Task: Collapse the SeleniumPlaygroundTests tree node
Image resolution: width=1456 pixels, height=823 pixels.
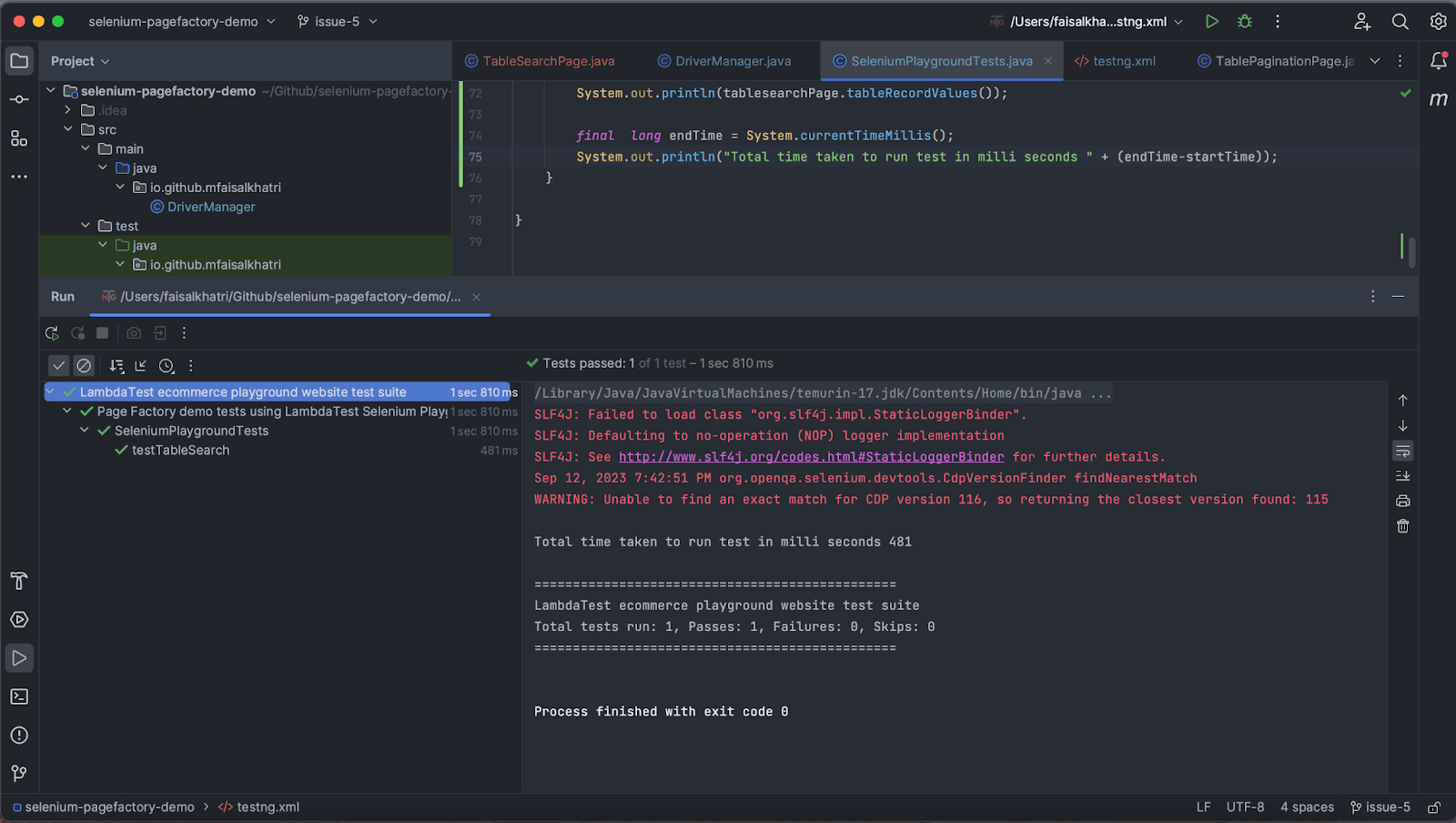Action: tap(83, 430)
